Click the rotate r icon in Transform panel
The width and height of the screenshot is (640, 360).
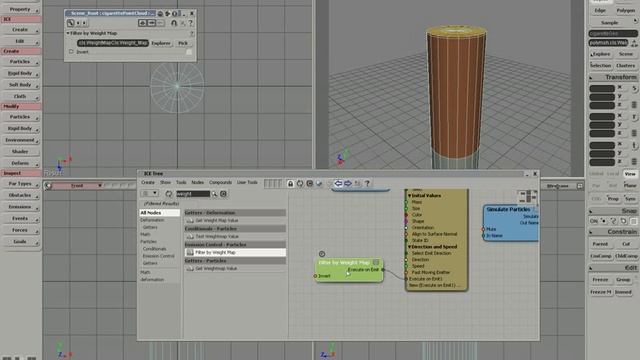coord(634,117)
